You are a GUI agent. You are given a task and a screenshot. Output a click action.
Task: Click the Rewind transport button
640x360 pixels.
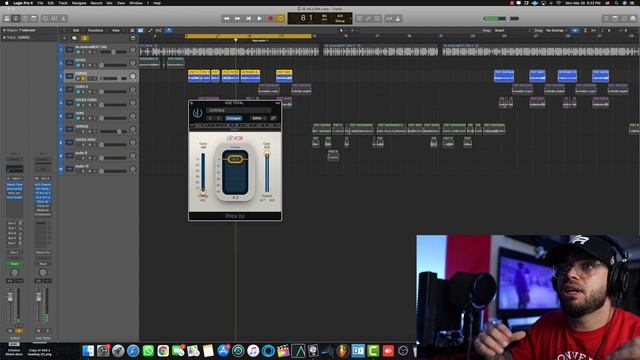[227, 18]
